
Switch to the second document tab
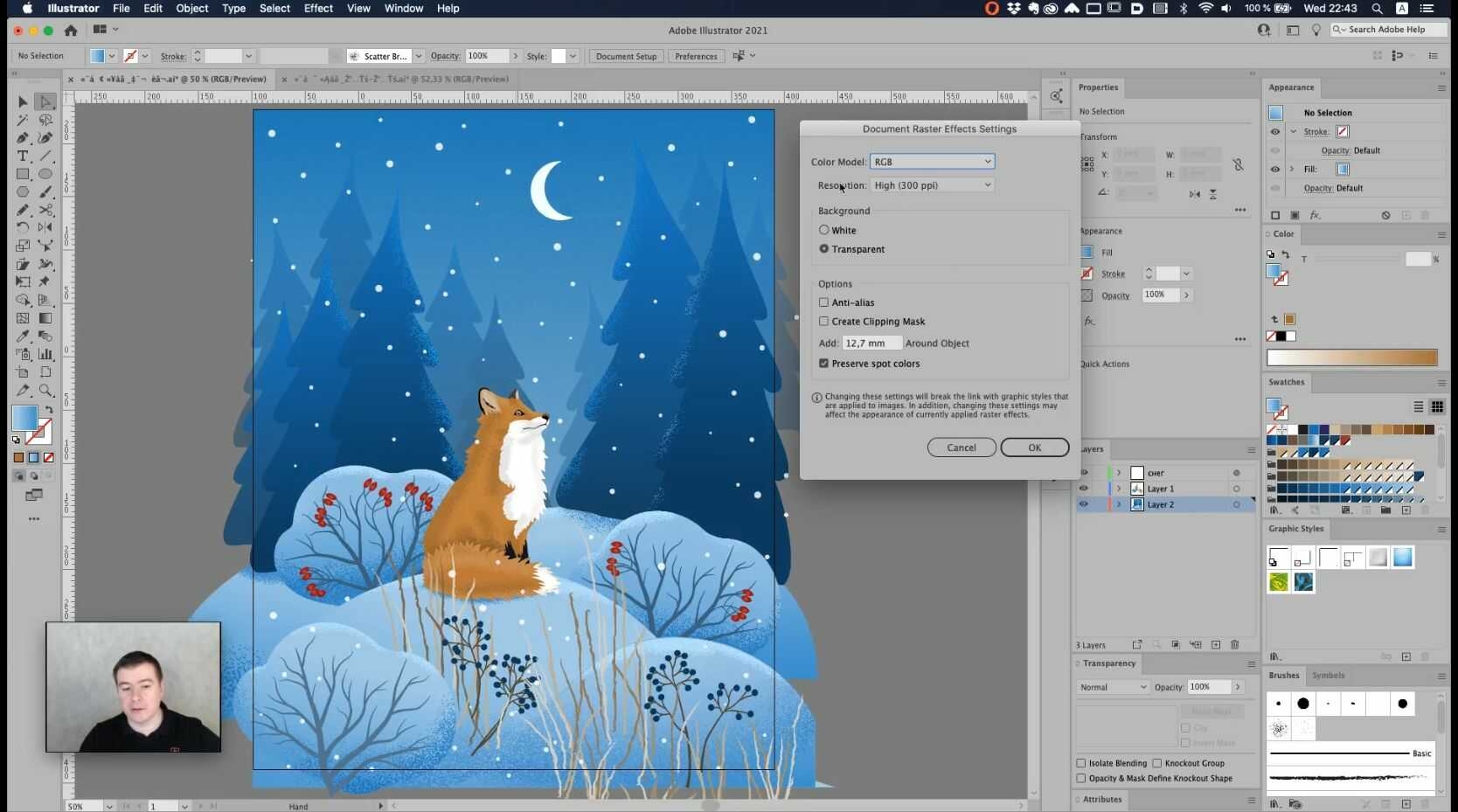coord(400,79)
